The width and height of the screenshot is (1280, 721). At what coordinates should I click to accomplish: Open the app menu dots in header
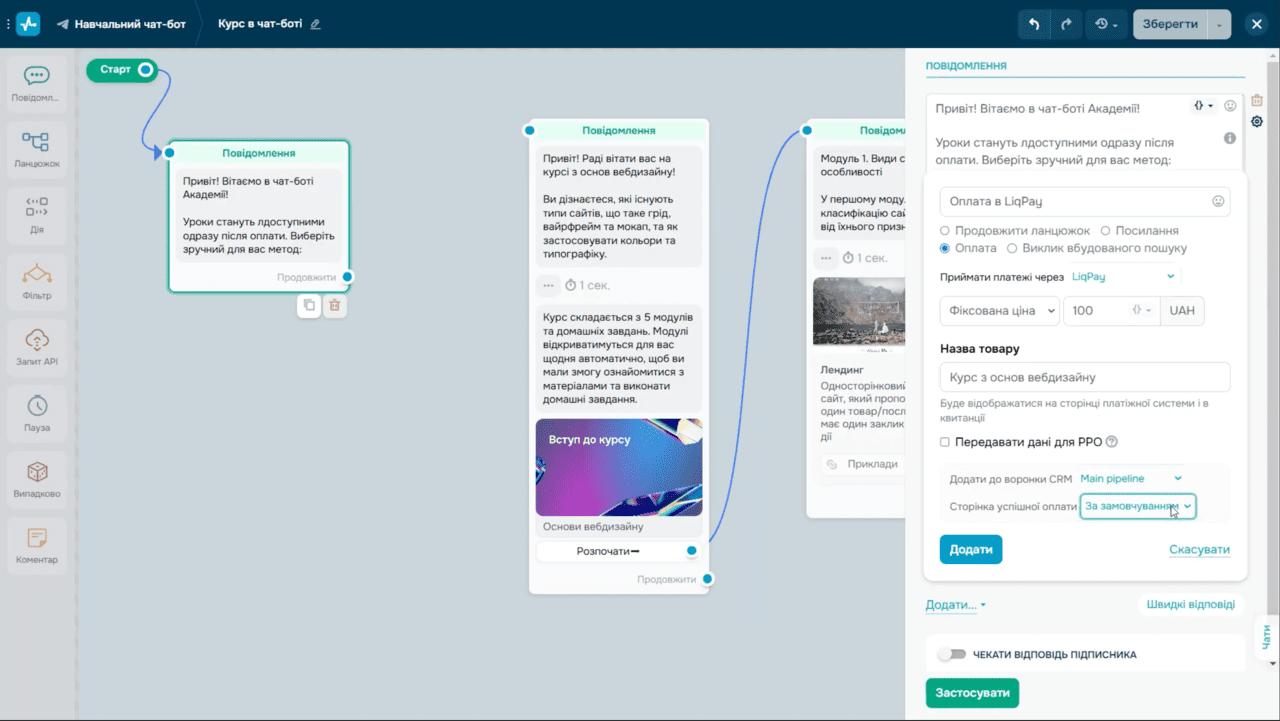8,24
